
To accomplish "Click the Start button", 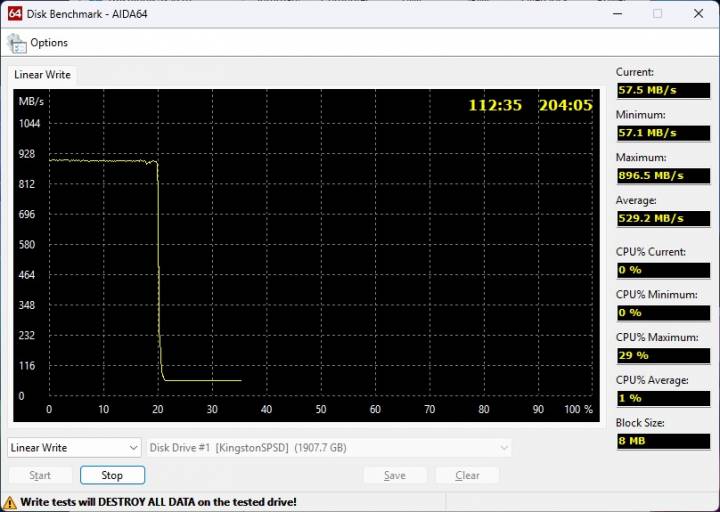I will click(40, 475).
